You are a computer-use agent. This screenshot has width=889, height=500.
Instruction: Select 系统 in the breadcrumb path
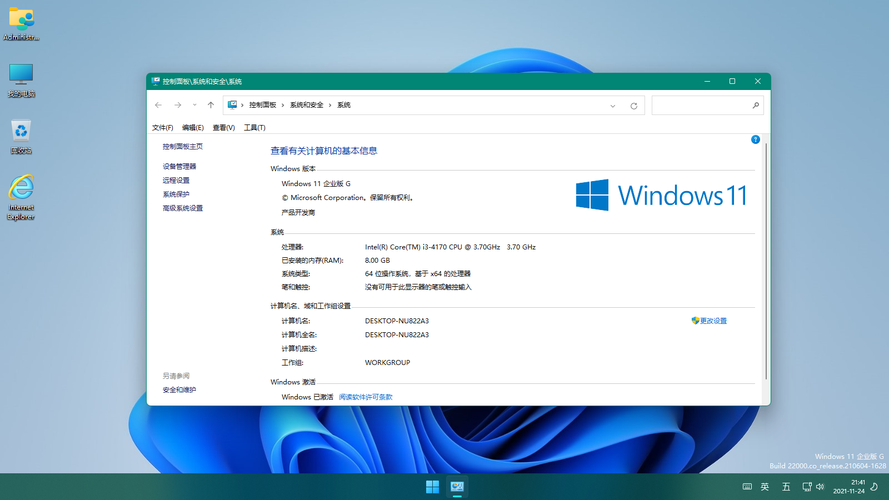coord(344,105)
